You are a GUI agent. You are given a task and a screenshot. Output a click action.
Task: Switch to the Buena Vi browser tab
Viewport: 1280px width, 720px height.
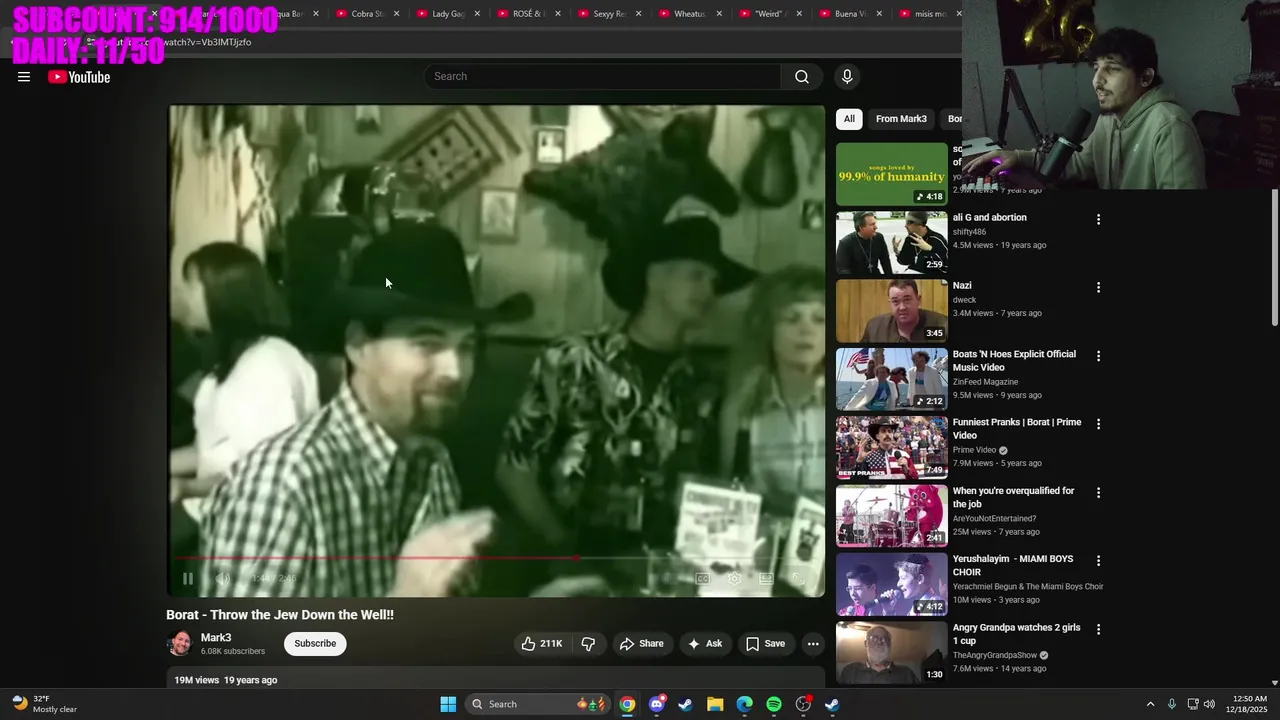pos(849,14)
